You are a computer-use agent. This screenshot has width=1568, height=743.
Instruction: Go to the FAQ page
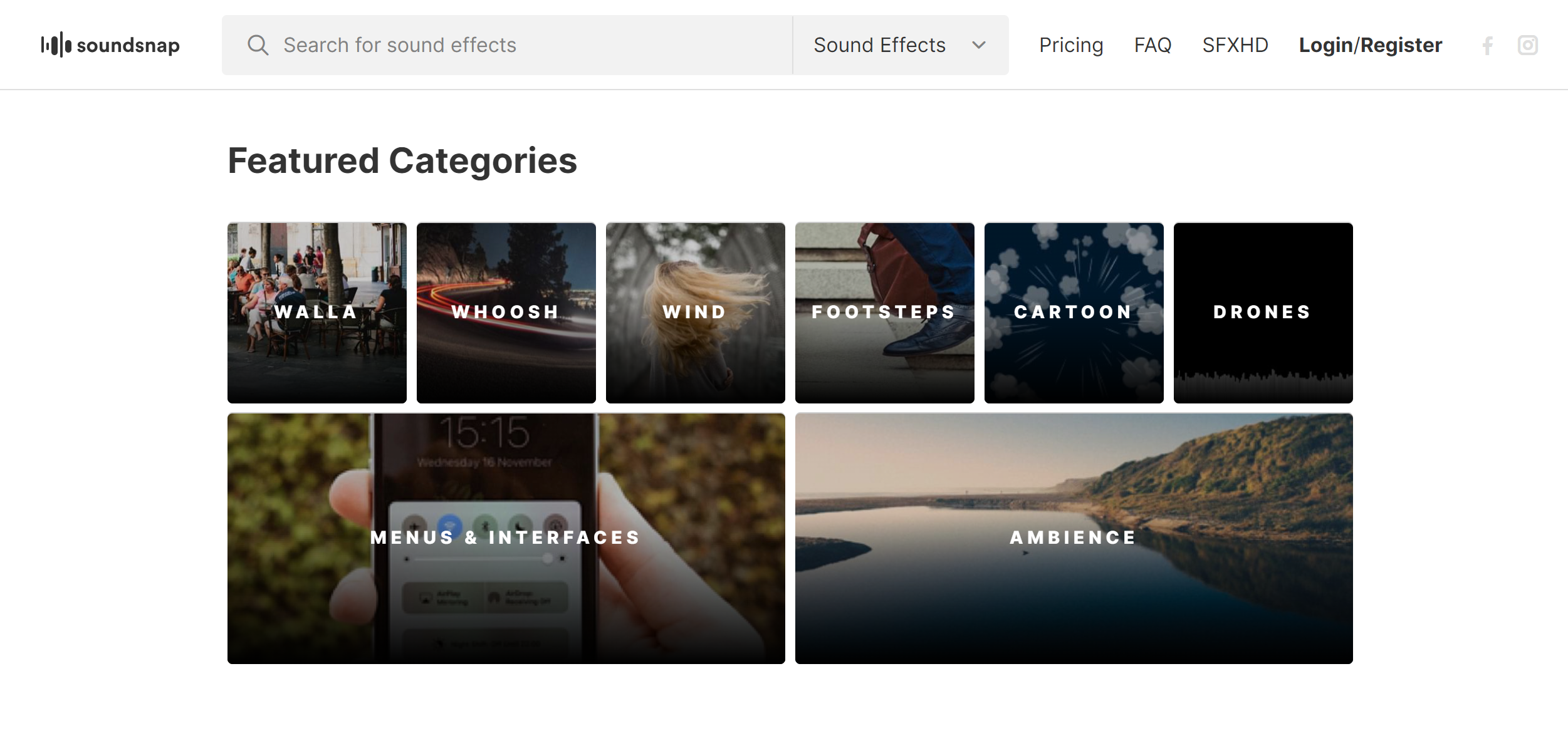pyautogui.click(x=1152, y=45)
